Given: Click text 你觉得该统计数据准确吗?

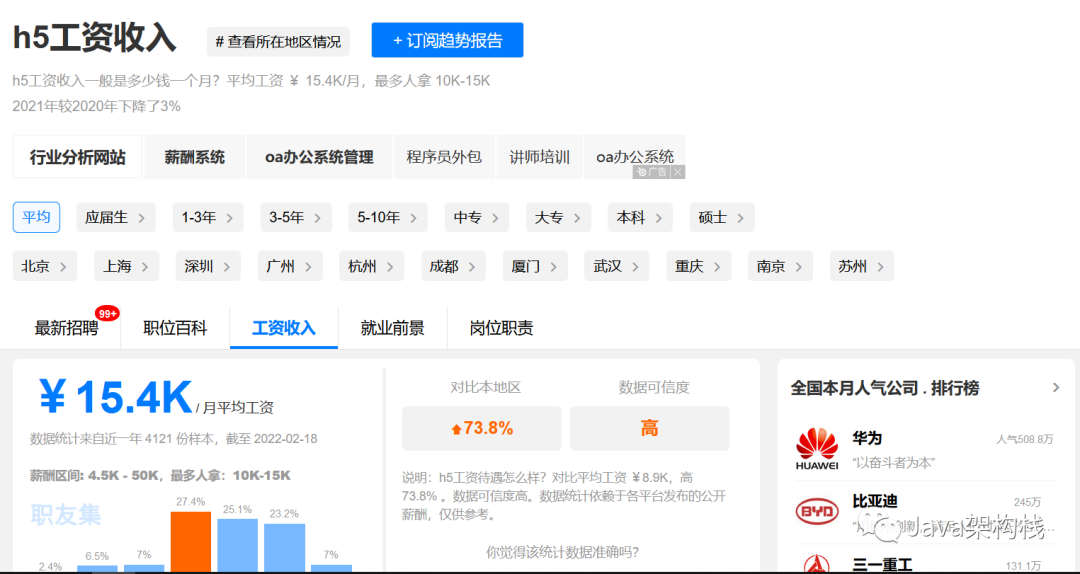Looking at the screenshot, I should tap(563, 552).
